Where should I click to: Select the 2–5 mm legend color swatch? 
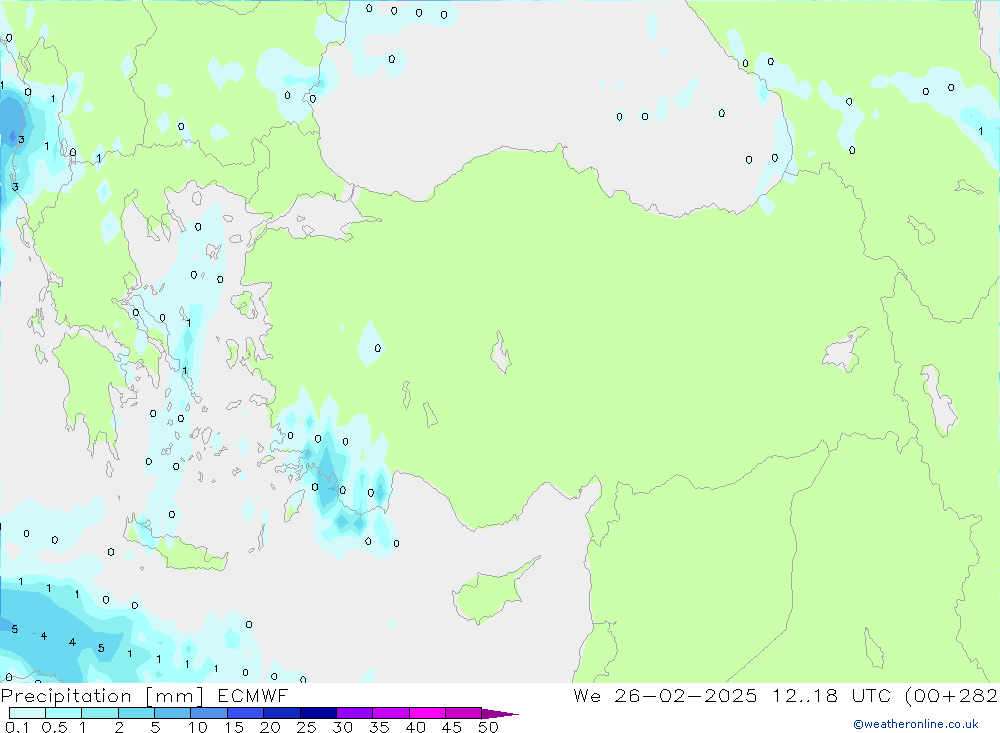click(136, 713)
